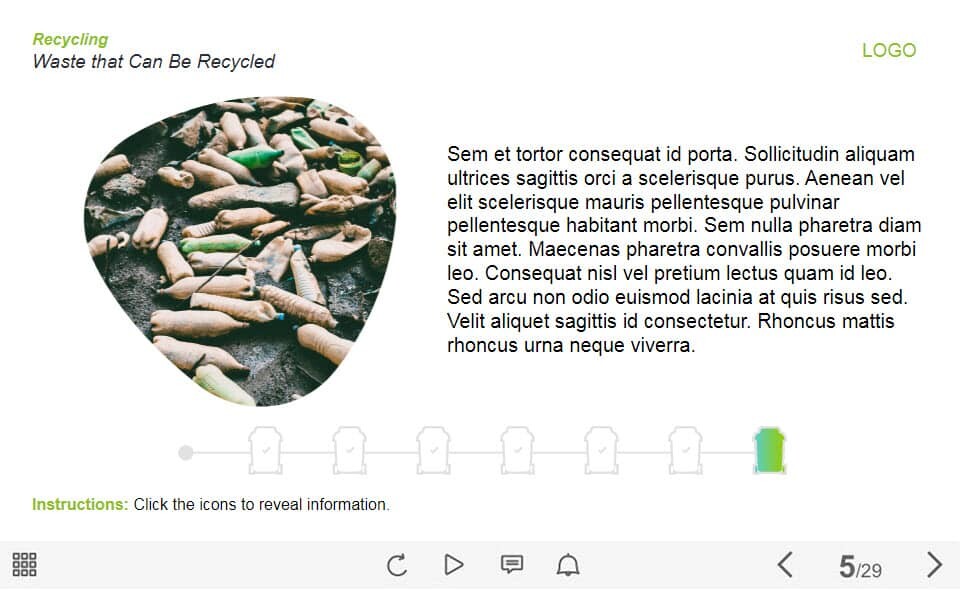Select the second recycling bin icon
Screen dimensions: 960x590
coord(349,451)
